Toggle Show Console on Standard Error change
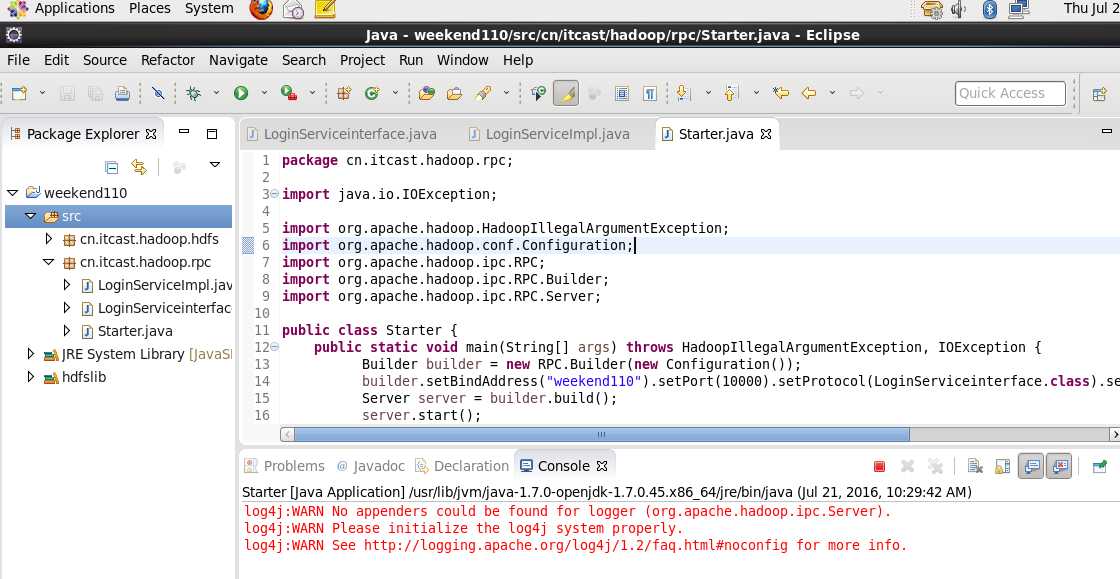Viewport: 1120px width, 579px height. click(x=1059, y=466)
